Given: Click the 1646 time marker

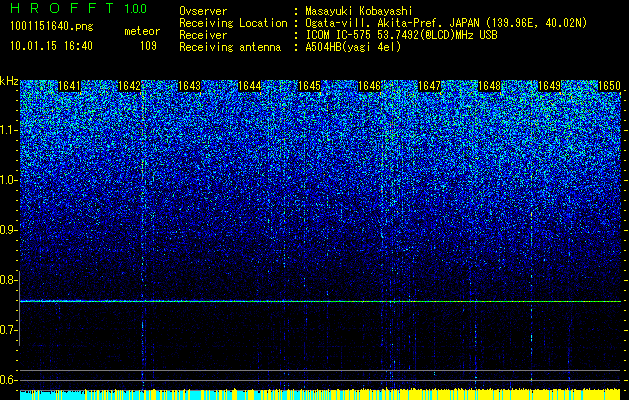Looking at the screenshot, I should pos(369,86).
